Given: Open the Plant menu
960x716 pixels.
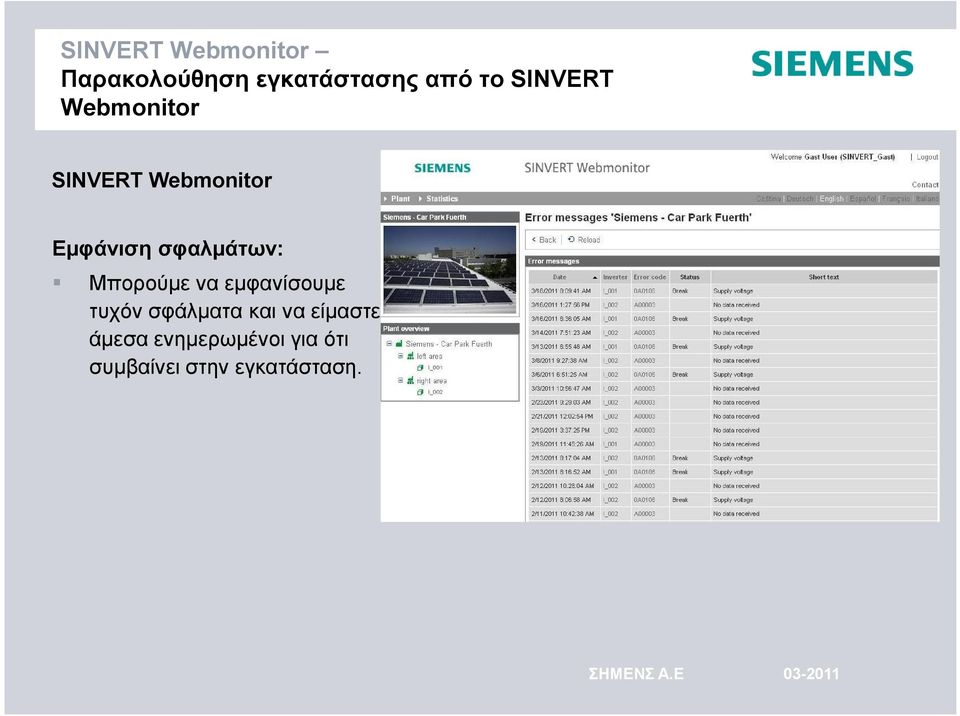Looking at the screenshot, I should [x=397, y=199].
